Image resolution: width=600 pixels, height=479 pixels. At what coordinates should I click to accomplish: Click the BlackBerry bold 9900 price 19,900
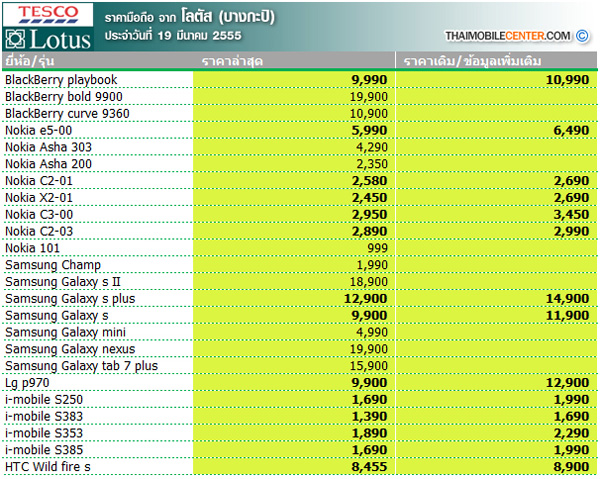[x=369, y=97]
